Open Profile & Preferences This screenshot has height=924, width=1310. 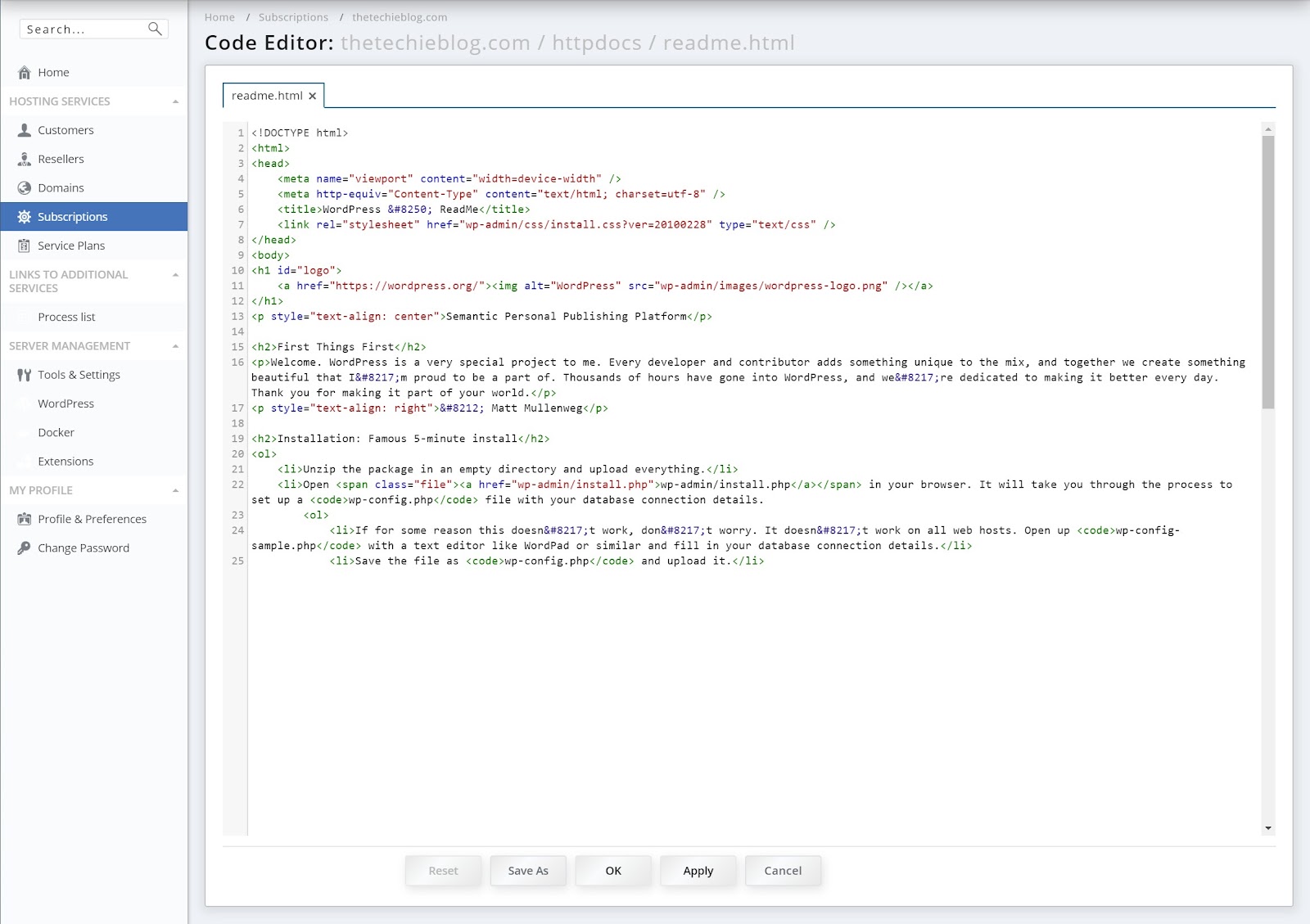[x=93, y=519]
